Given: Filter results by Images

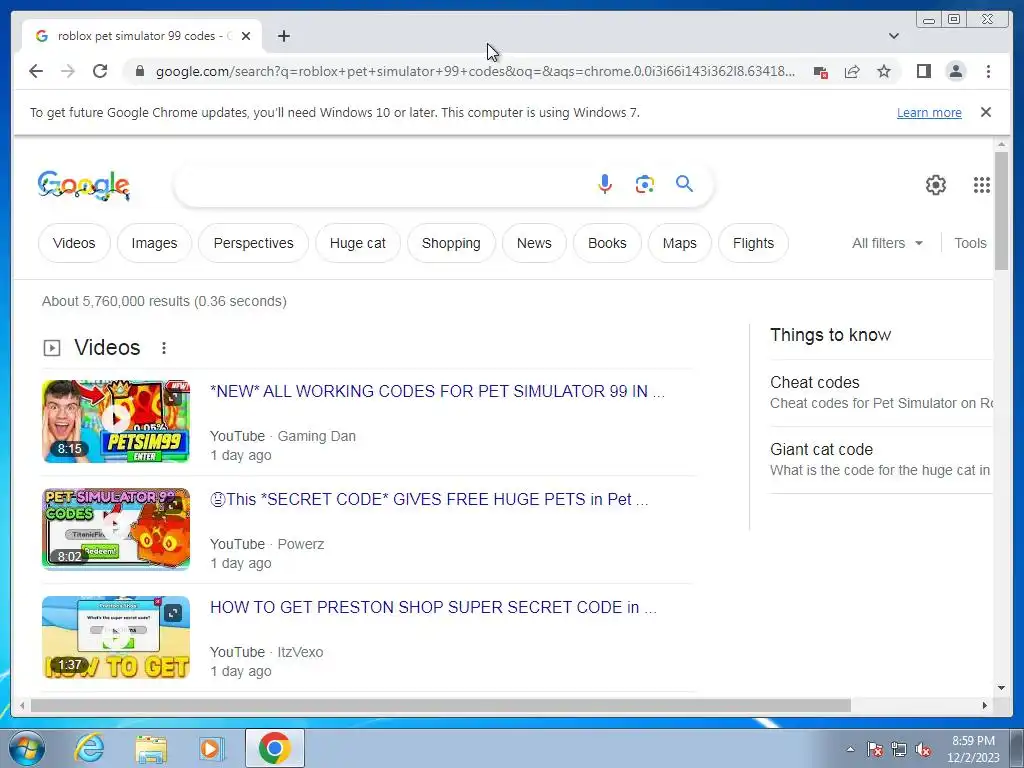Looking at the screenshot, I should [x=154, y=243].
